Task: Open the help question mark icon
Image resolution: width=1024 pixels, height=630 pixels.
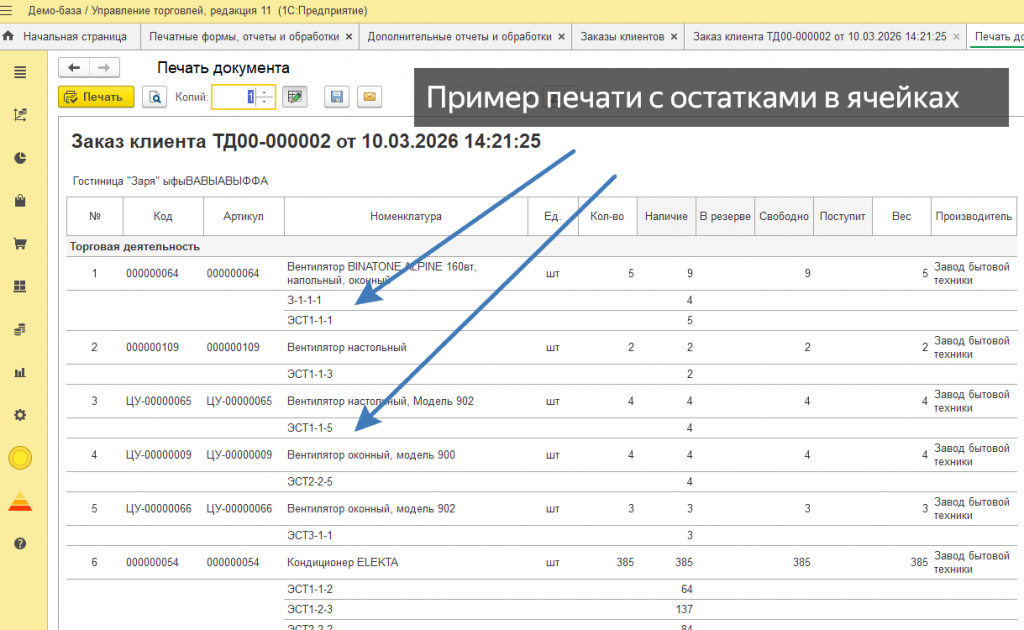Action: pos(20,543)
